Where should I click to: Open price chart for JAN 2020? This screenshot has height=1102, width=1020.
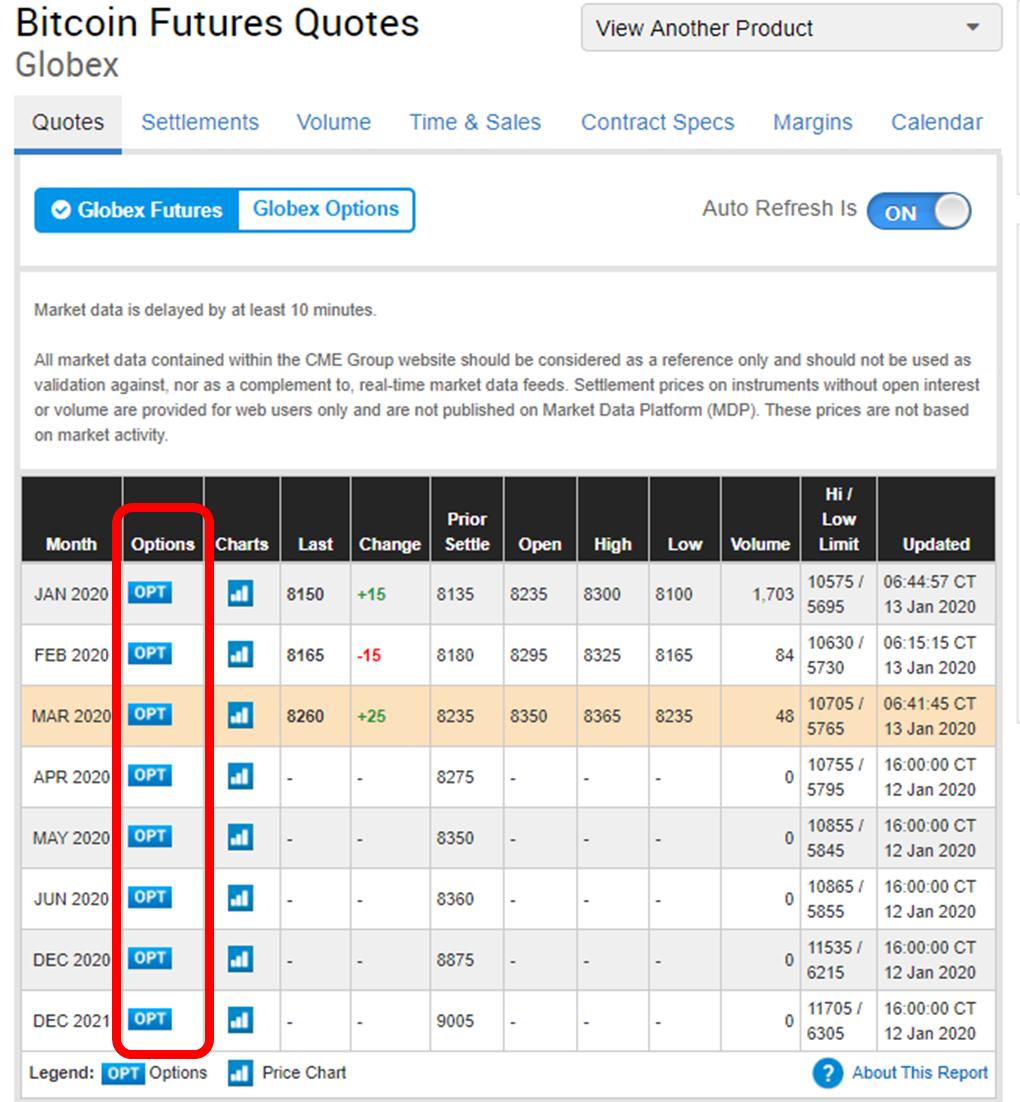click(240, 594)
